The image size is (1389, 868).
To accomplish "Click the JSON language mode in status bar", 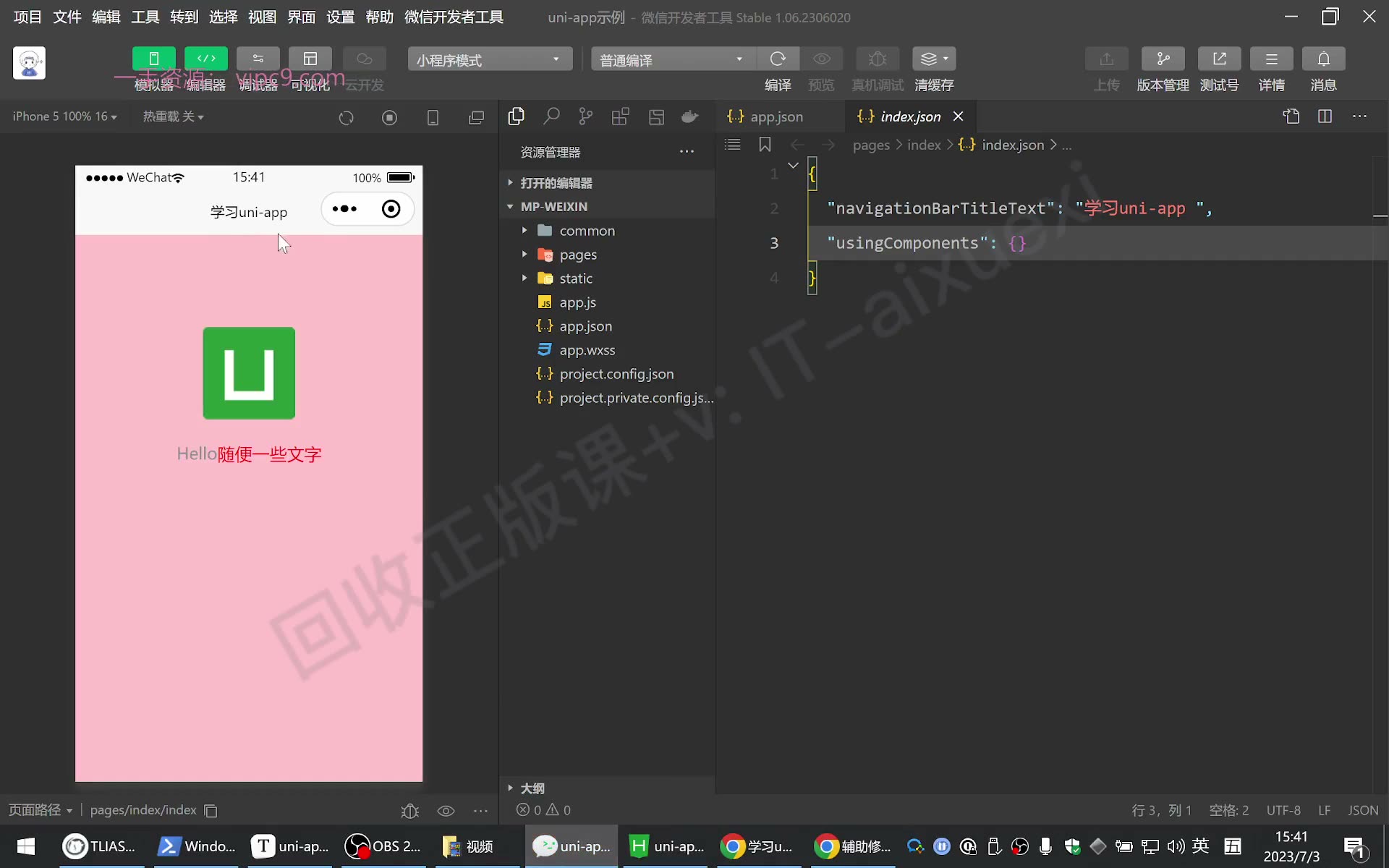I will tap(1363, 810).
